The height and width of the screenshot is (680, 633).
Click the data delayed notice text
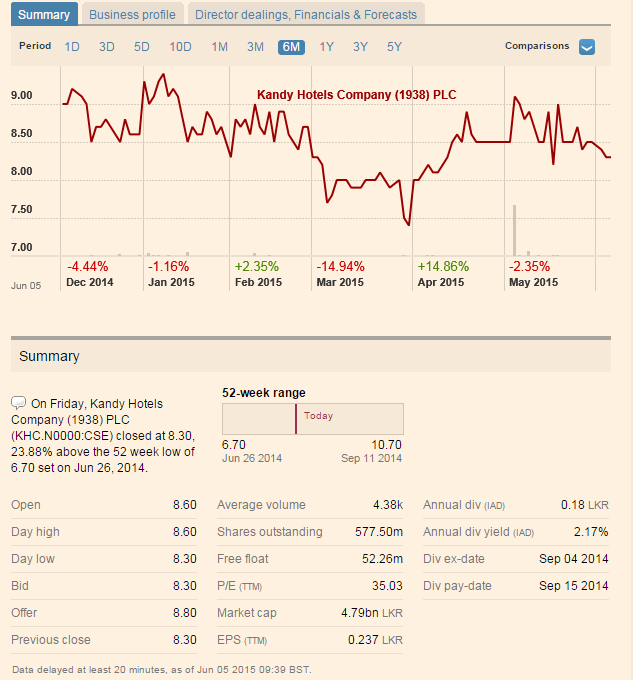pos(162,670)
